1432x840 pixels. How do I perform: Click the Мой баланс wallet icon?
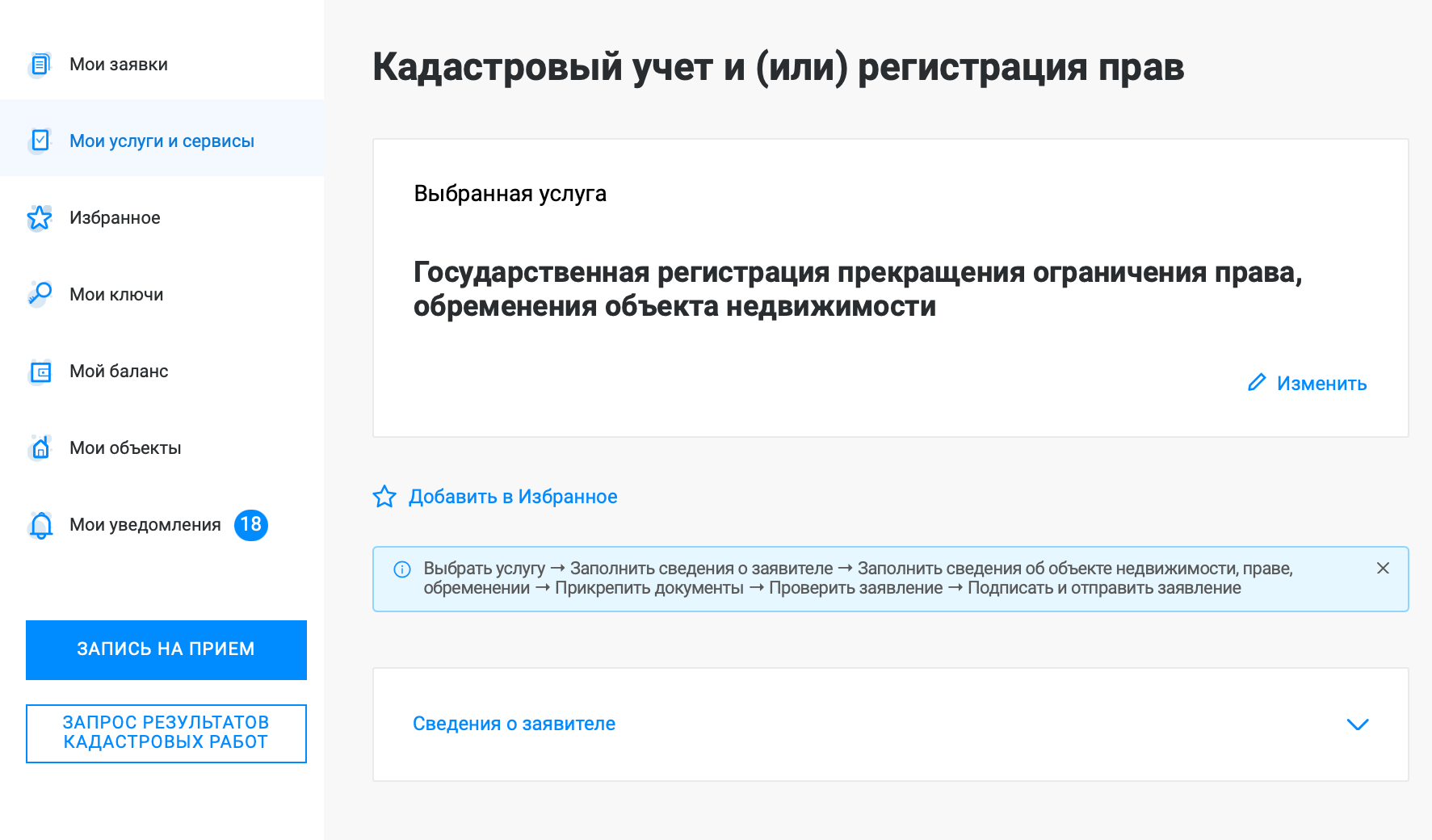[x=40, y=372]
